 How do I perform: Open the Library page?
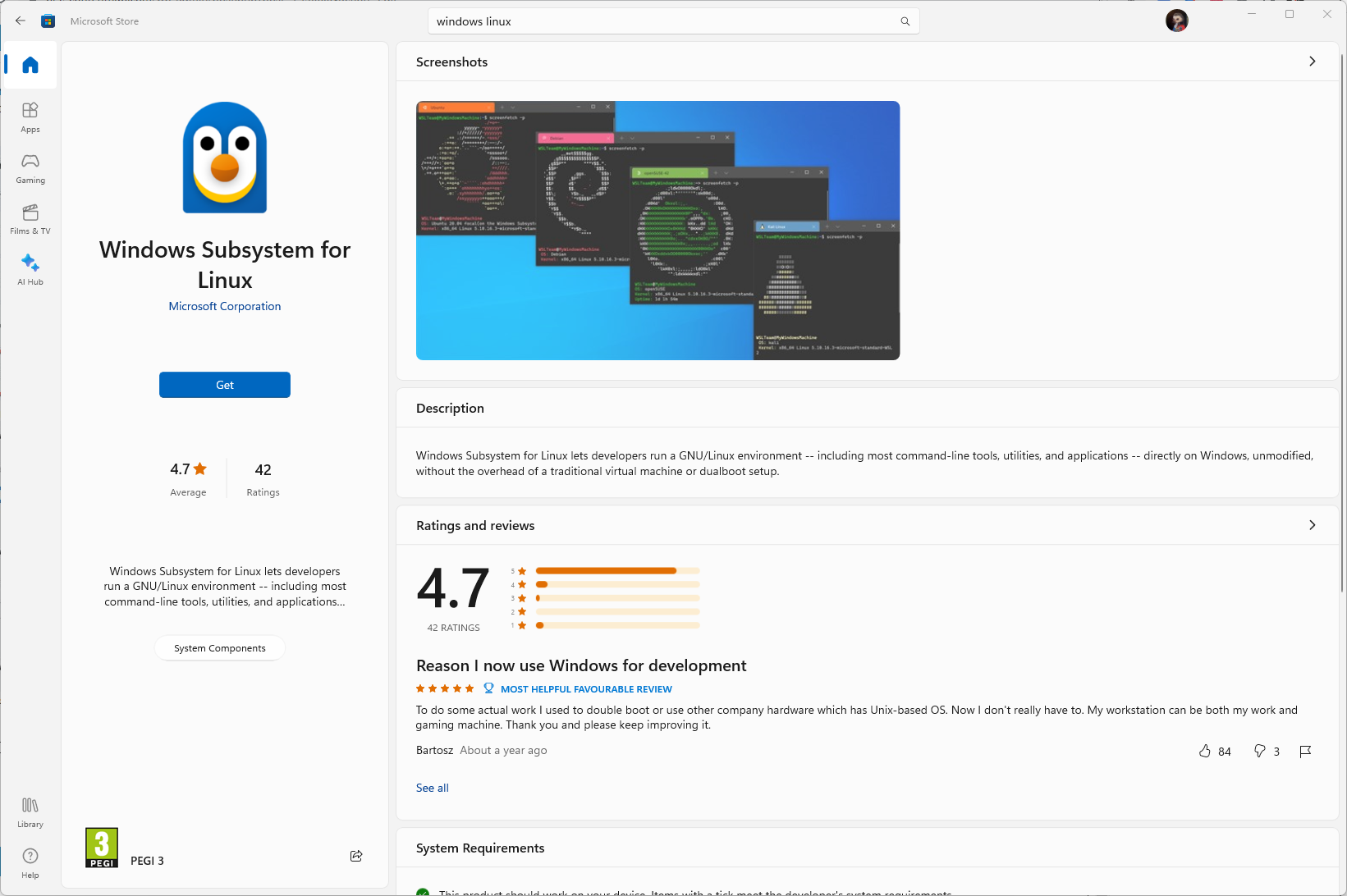point(30,812)
